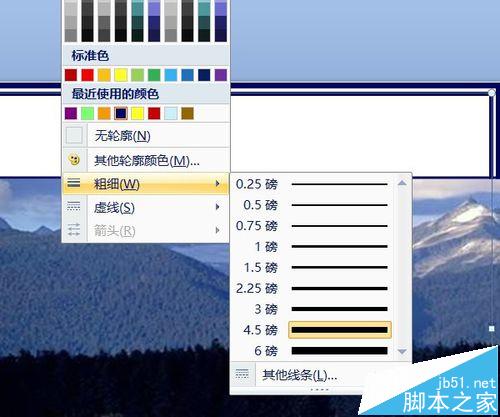Open 其他线条(L) more lines dialog
Screen dimensions: 500x417
[x=300, y=375]
